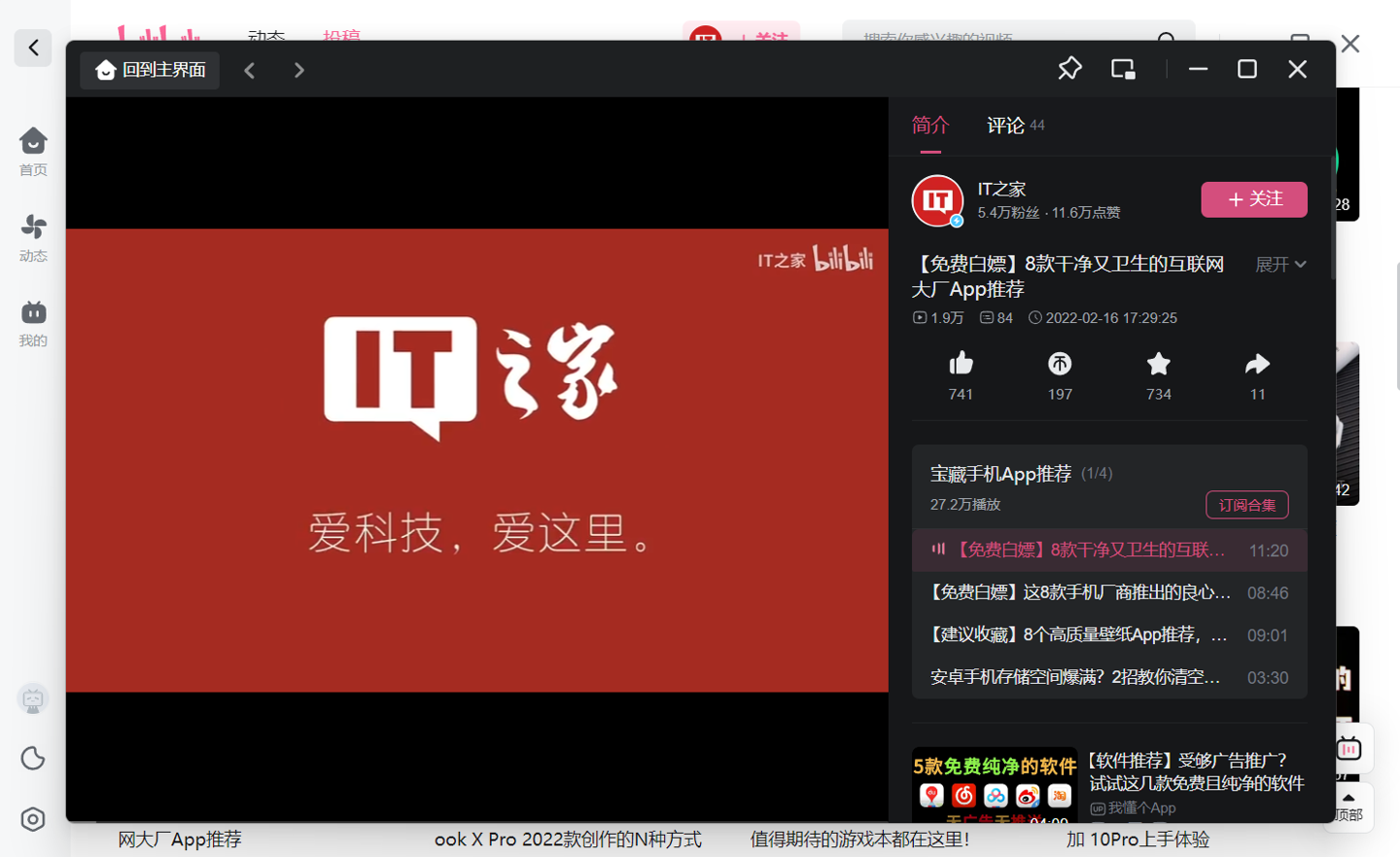Click the IT之家 uploader name
Viewport: 1400px width, 857px height.
pos(1001,189)
